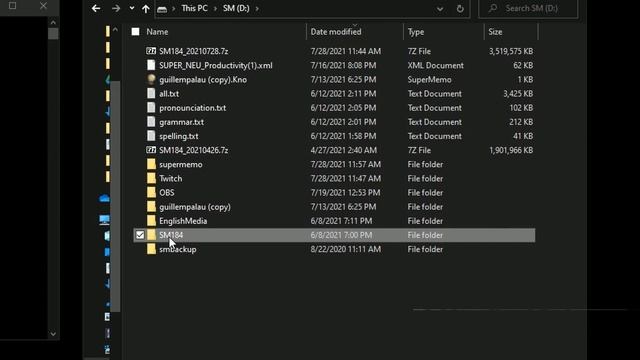Click the drive icon in the address bar
Screen dimensions: 640x360
[x=162, y=9]
